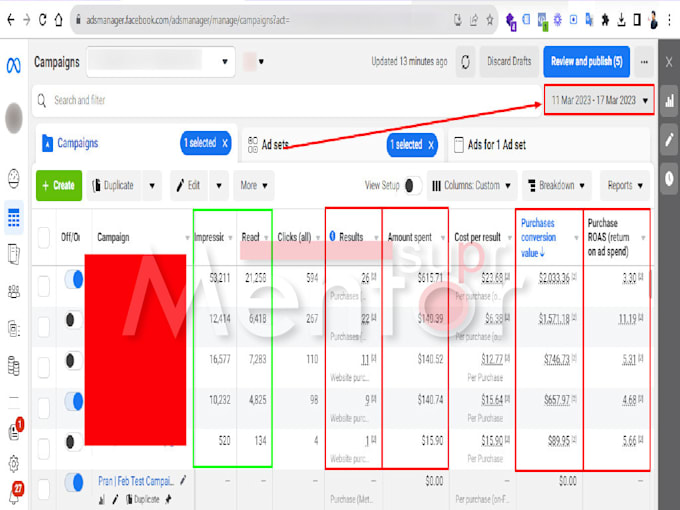Open the audiences people icon in the sidebar

(x=14, y=291)
